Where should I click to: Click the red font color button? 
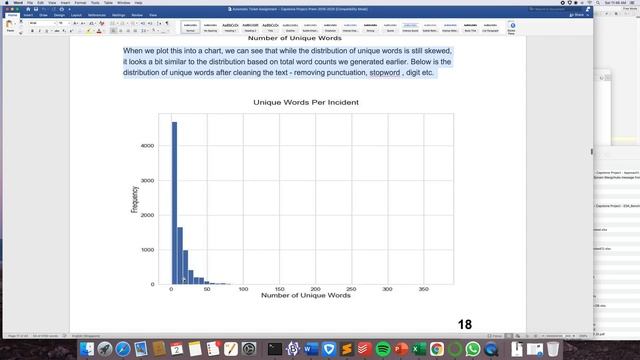99,31
